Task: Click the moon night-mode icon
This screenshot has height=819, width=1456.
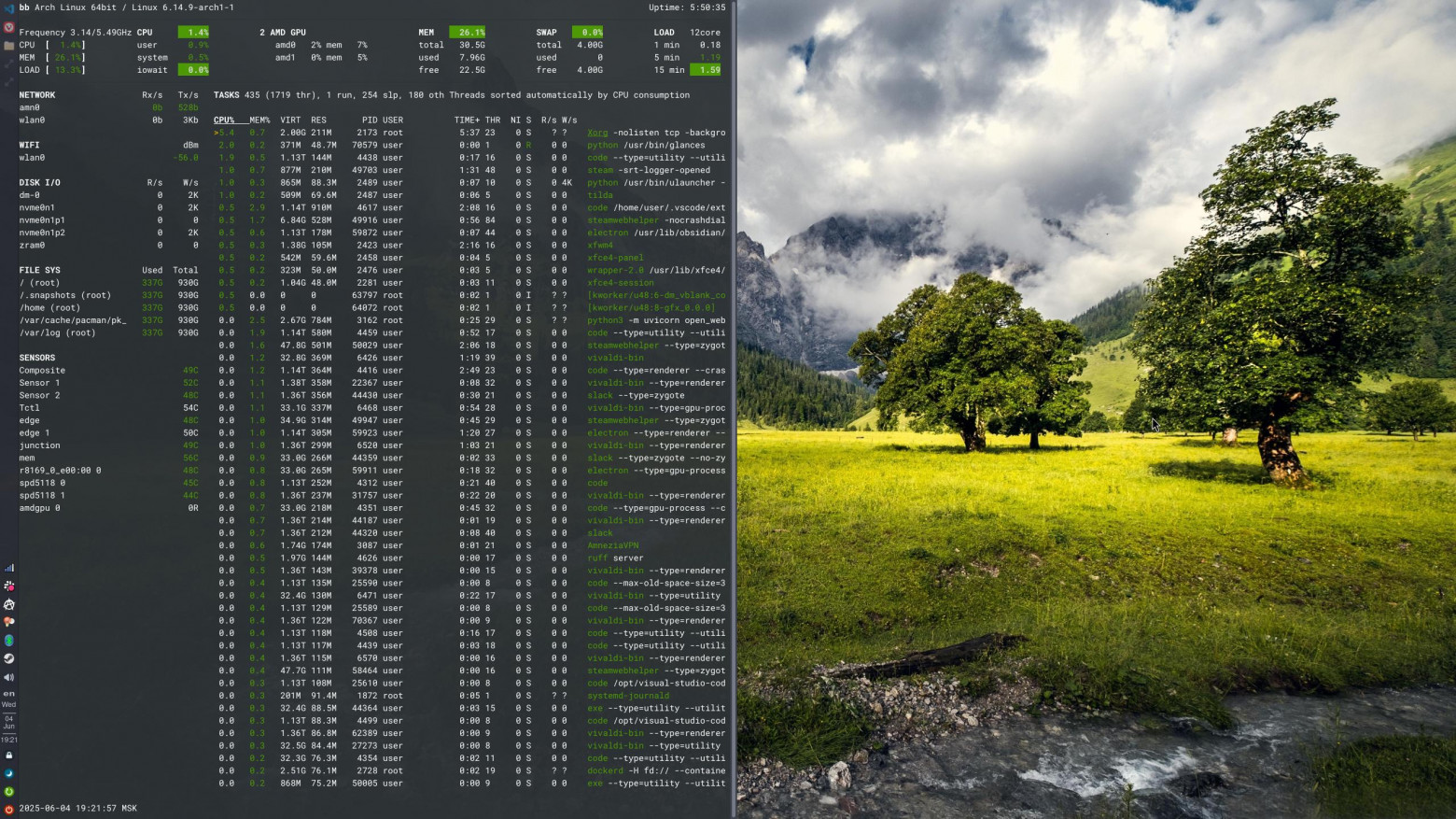Action: click(x=9, y=773)
